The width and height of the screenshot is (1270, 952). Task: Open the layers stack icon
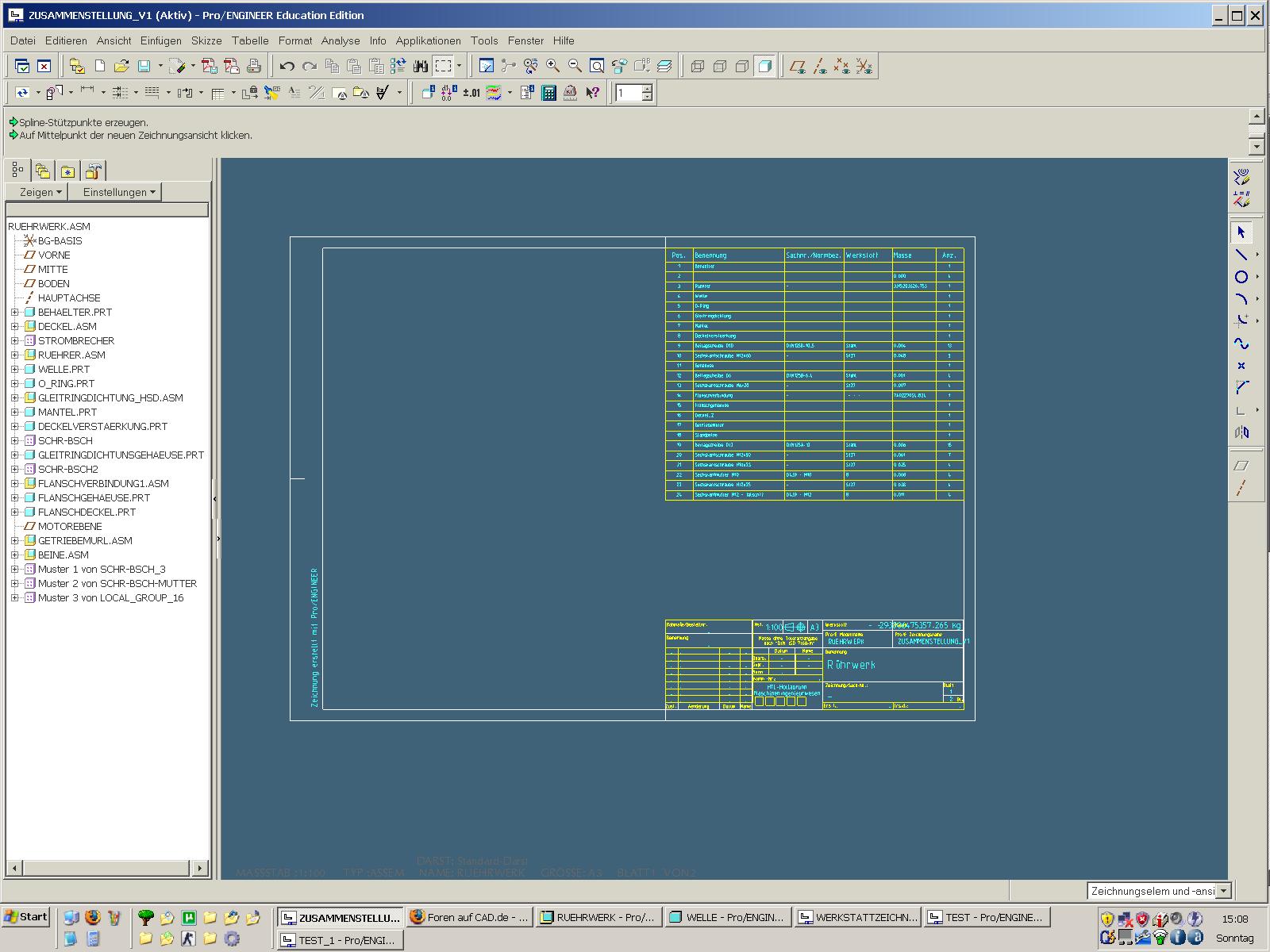pos(664,66)
